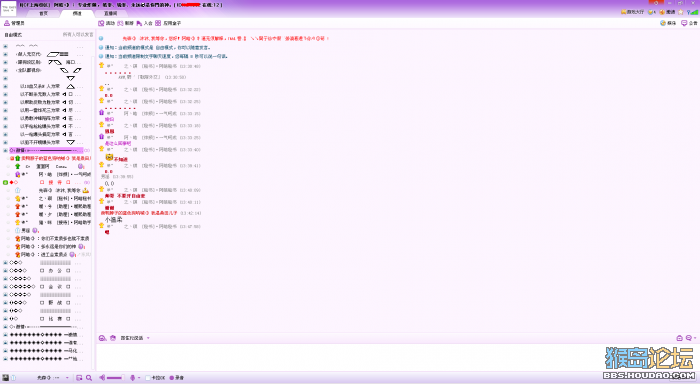Click the 不知道 chat message with emoji
This screenshot has width=700, height=384.
tap(117, 158)
